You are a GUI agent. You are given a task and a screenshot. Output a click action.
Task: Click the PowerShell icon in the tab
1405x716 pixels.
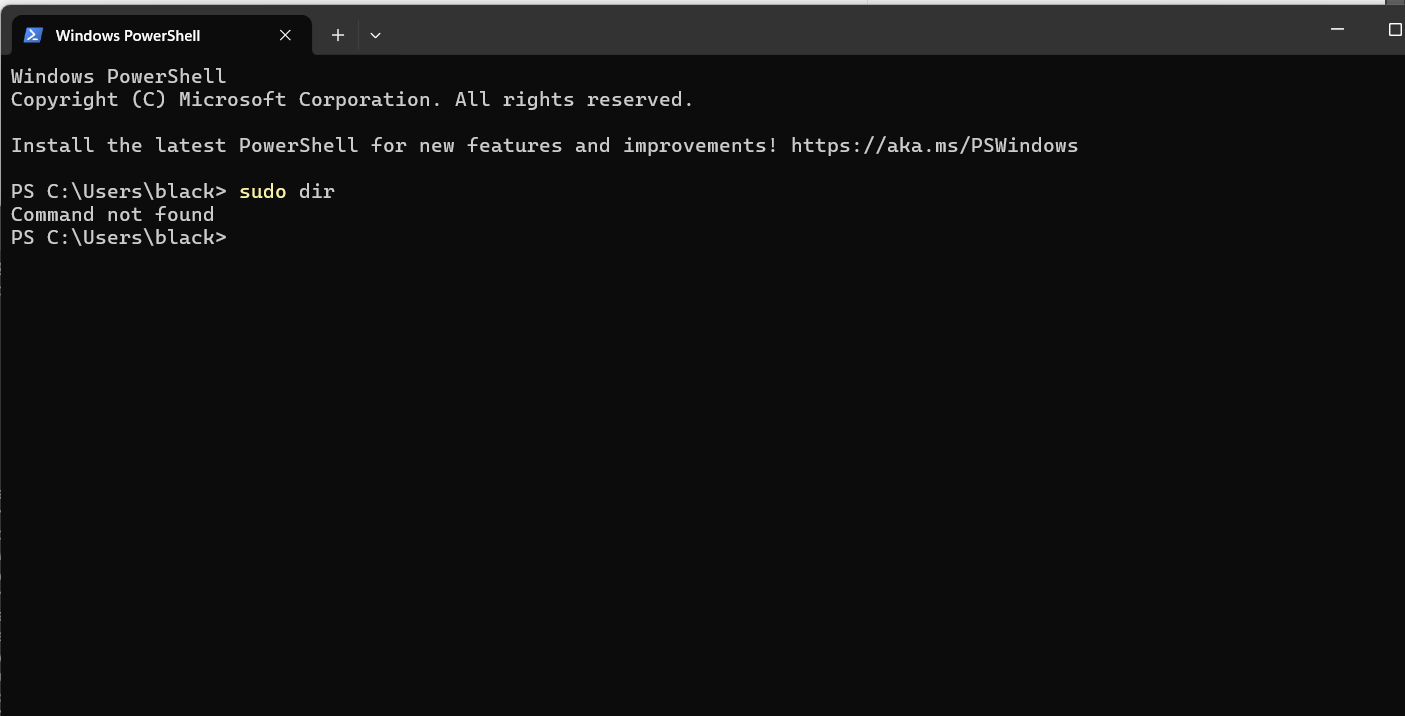point(33,35)
